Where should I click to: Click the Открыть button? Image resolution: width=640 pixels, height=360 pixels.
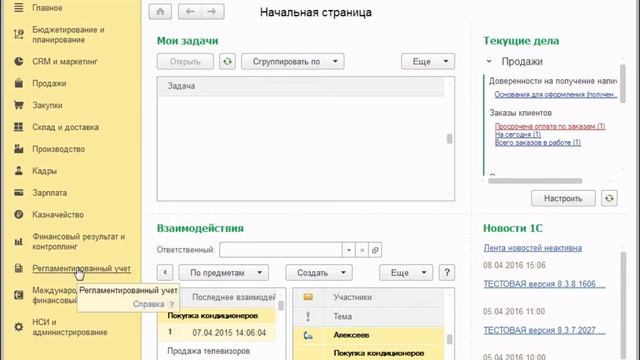click(185, 62)
